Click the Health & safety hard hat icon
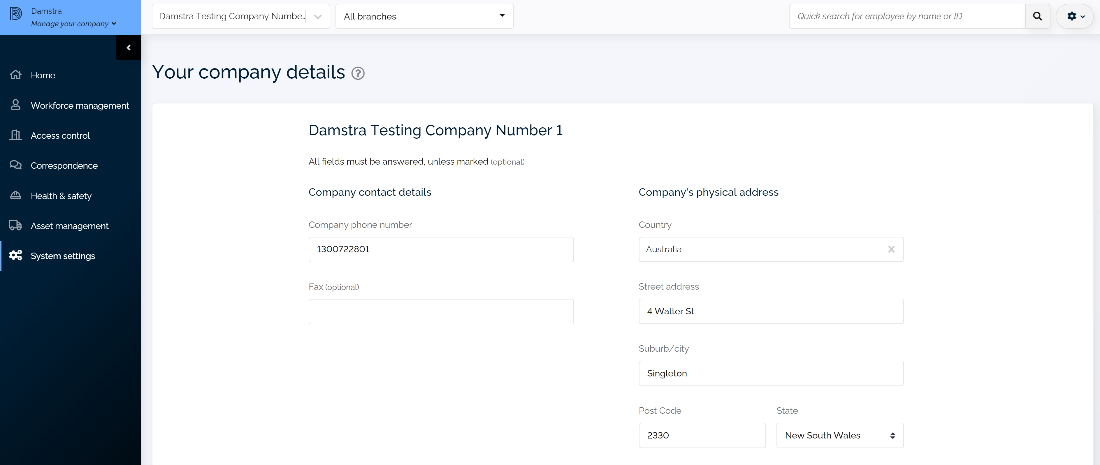This screenshot has height=465, width=1100. click(15, 196)
